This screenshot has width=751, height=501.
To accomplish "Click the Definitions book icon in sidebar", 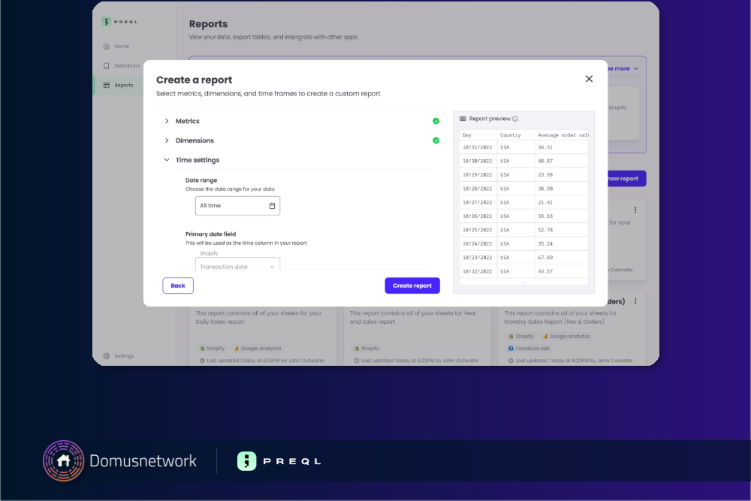I will pyautogui.click(x=106, y=66).
